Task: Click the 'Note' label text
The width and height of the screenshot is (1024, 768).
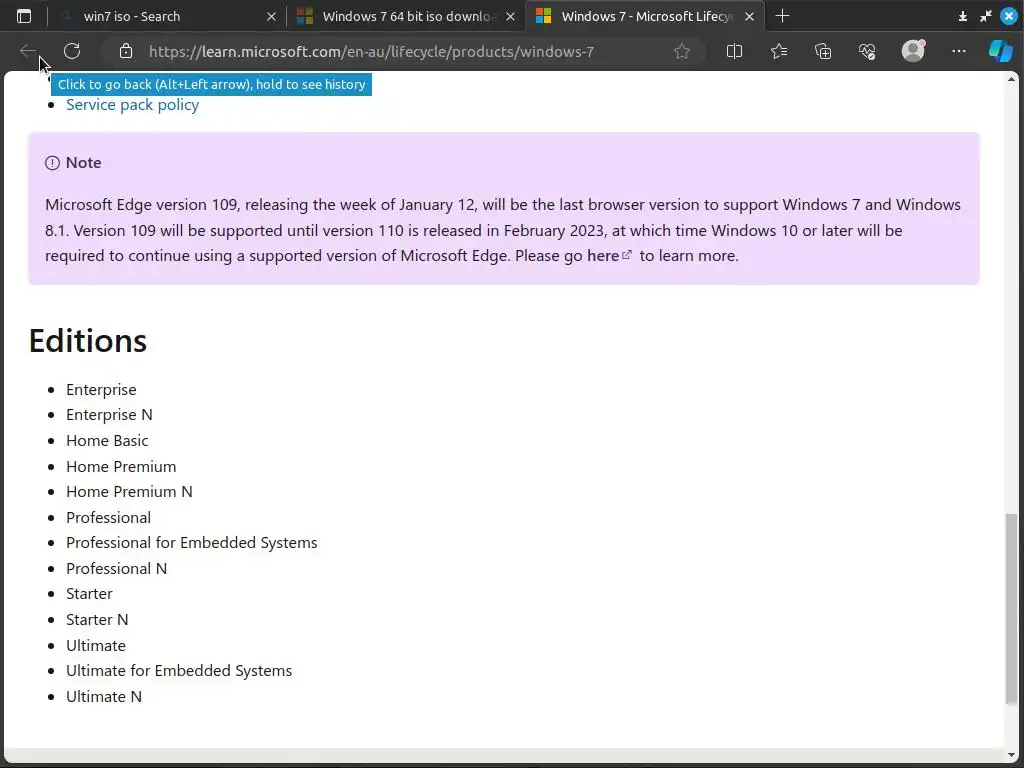Action: [84, 163]
